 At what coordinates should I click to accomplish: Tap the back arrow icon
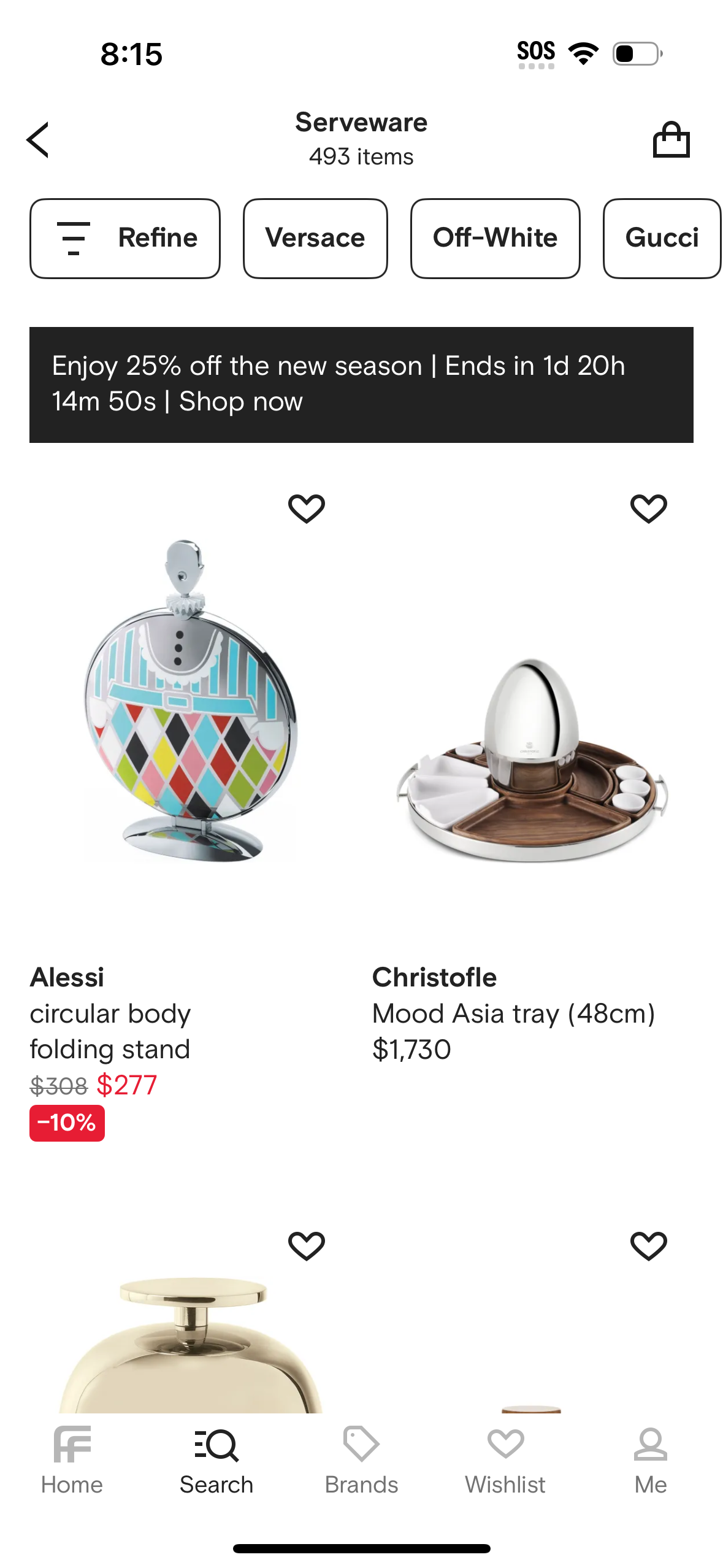(38, 140)
